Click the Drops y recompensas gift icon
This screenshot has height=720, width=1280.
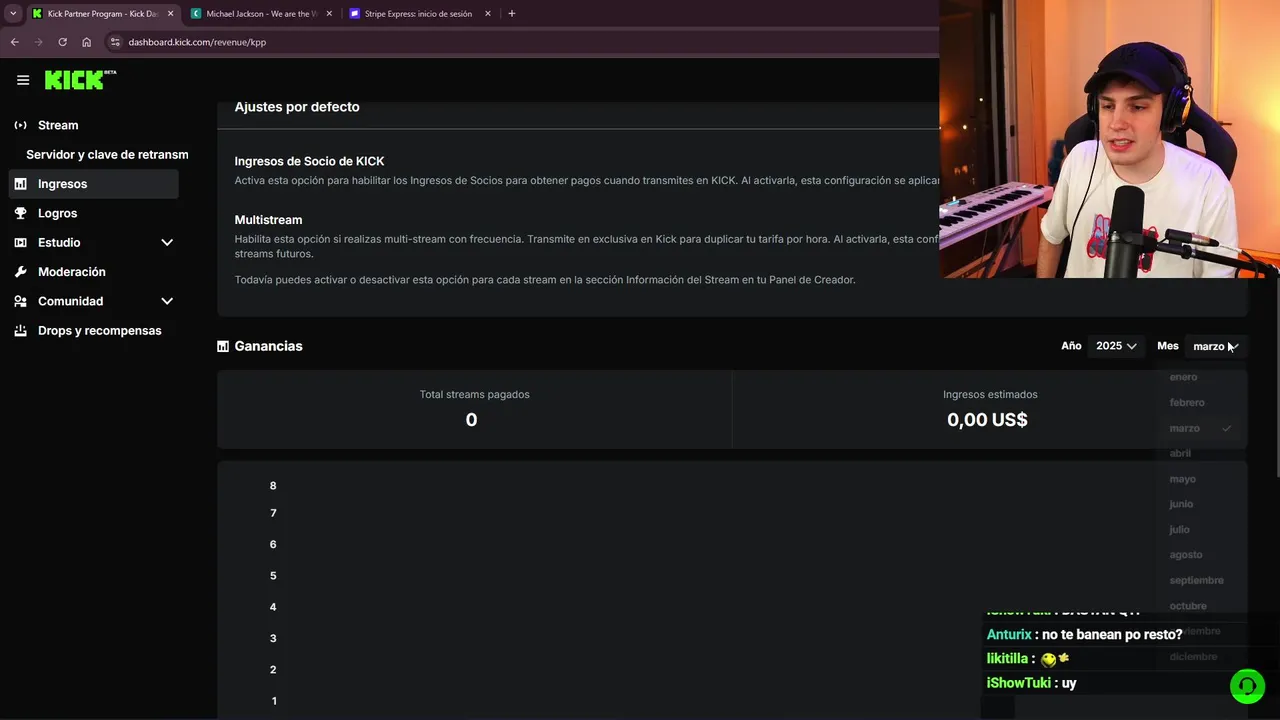[x=20, y=330]
